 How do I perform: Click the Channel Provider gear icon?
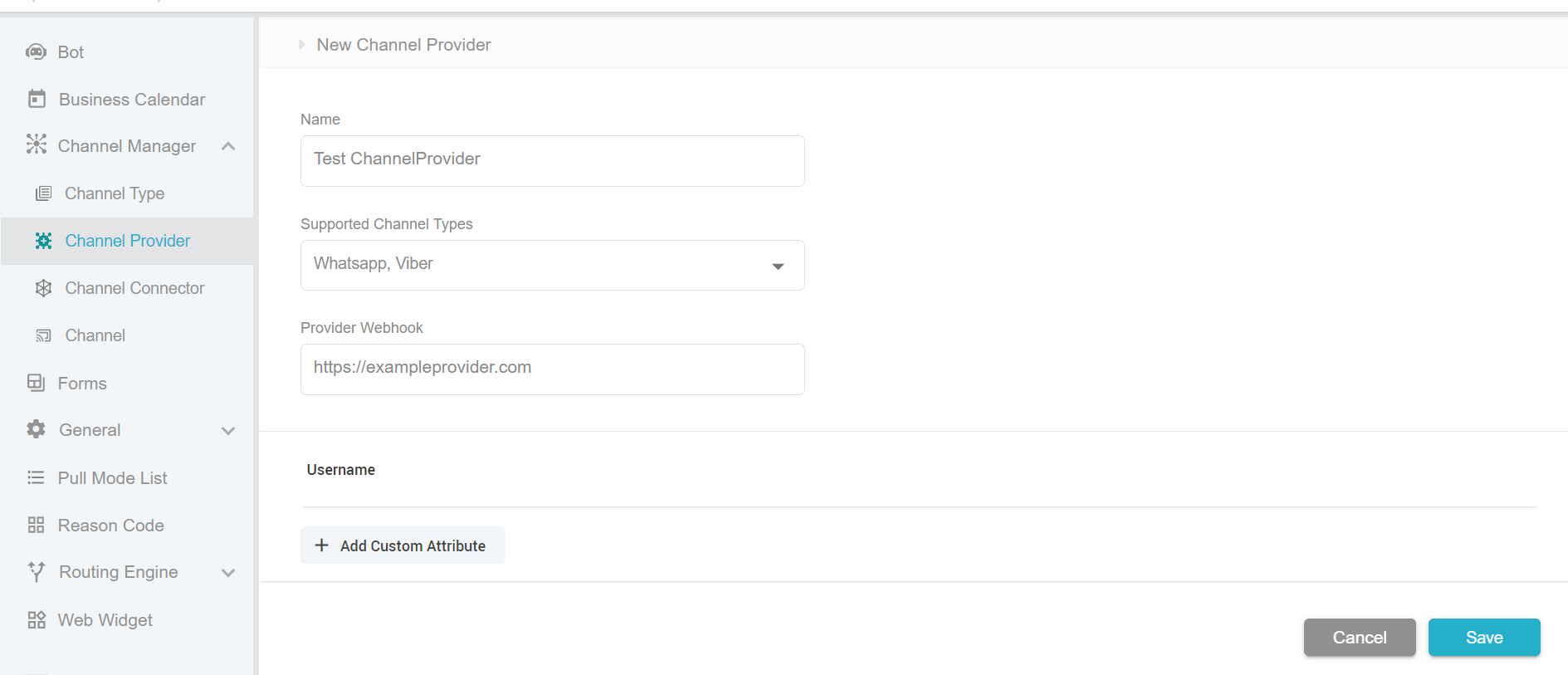[x=43, y=241]
